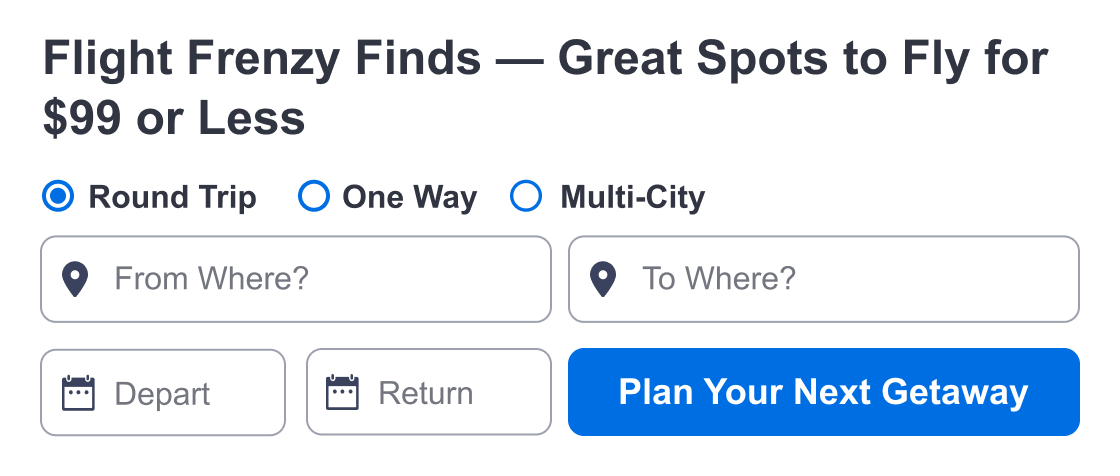Viewport: 1120px width, 476px height.
Task: Focus the From Where? origin field
Action: click(x=296, y=279)
